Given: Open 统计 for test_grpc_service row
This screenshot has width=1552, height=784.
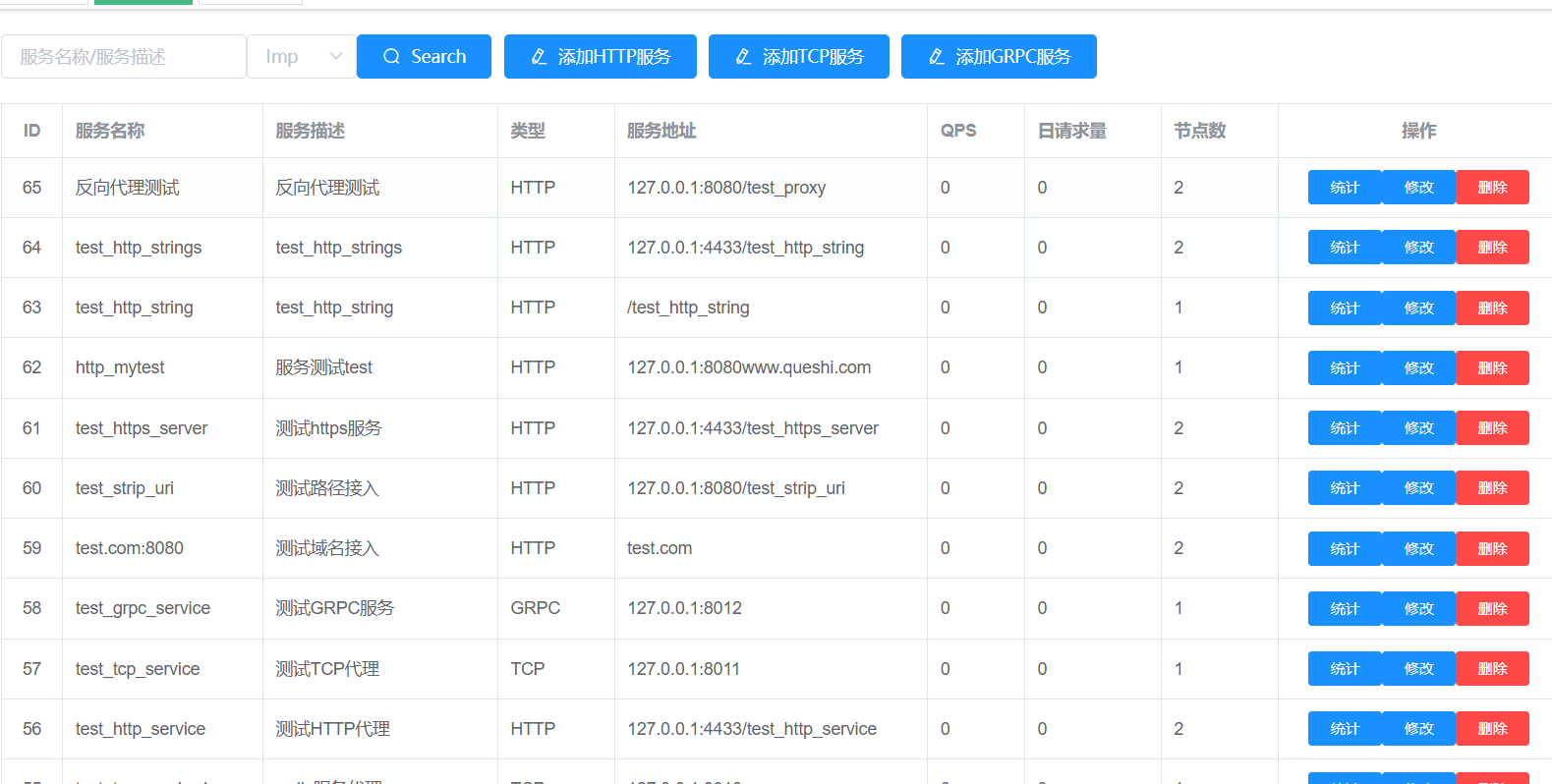Looking at the screenshot, I should pyautogui.click(x=1345, y=608).
